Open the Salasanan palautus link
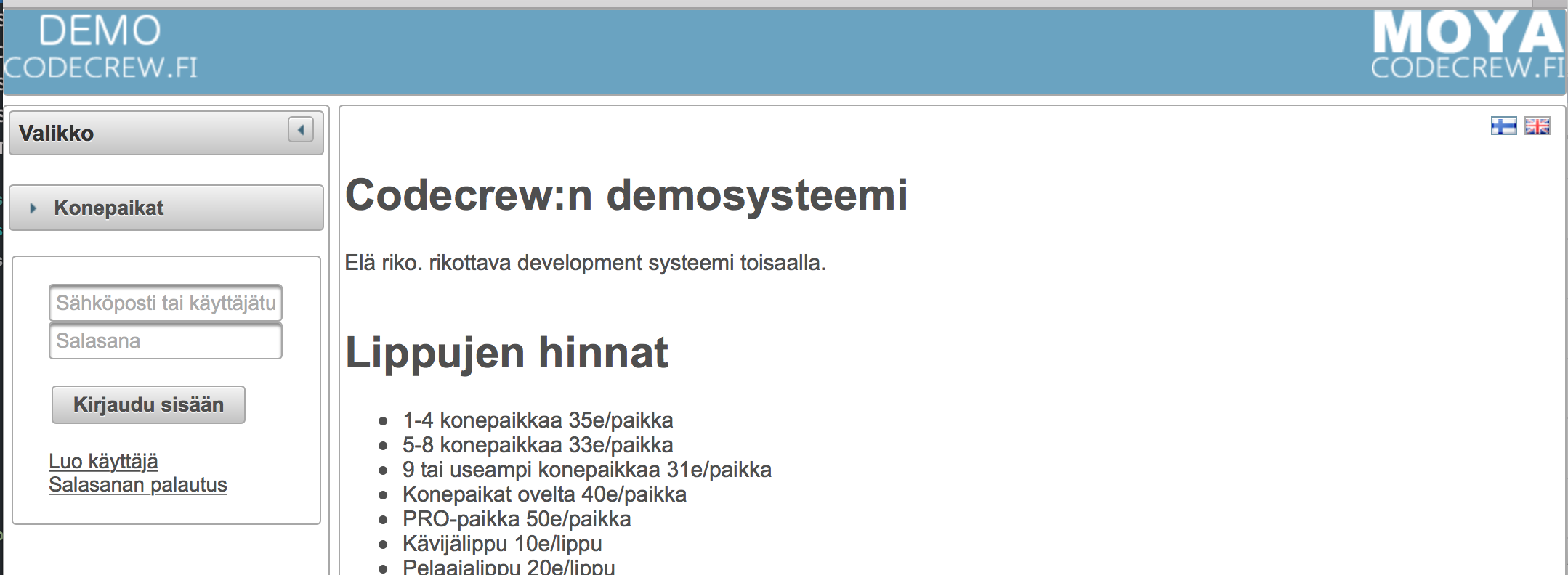Viewport: 1568px width, 575px height. (138, 485)
